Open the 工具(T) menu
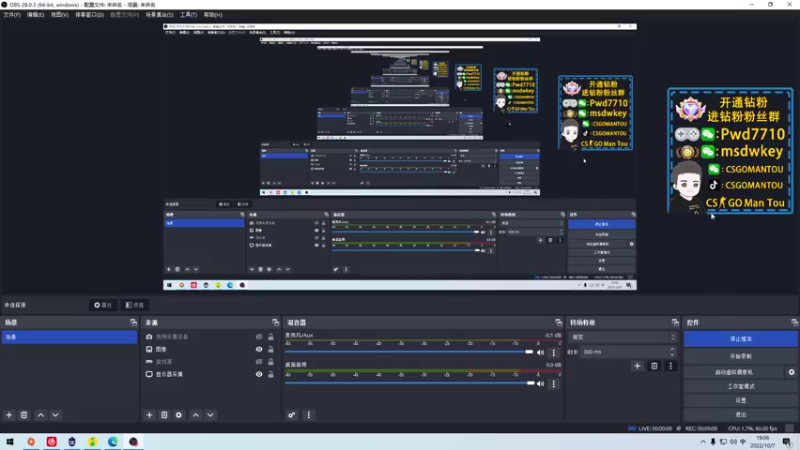The height and width of the screenshot is (450, 800). click(188, 15)
